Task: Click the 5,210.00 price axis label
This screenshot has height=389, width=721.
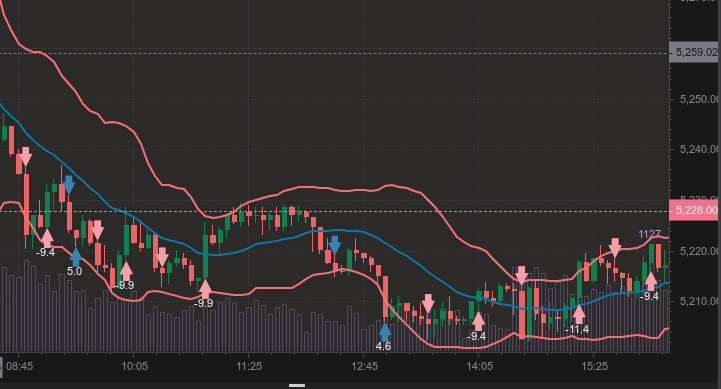Action: [x=700, y=301]
